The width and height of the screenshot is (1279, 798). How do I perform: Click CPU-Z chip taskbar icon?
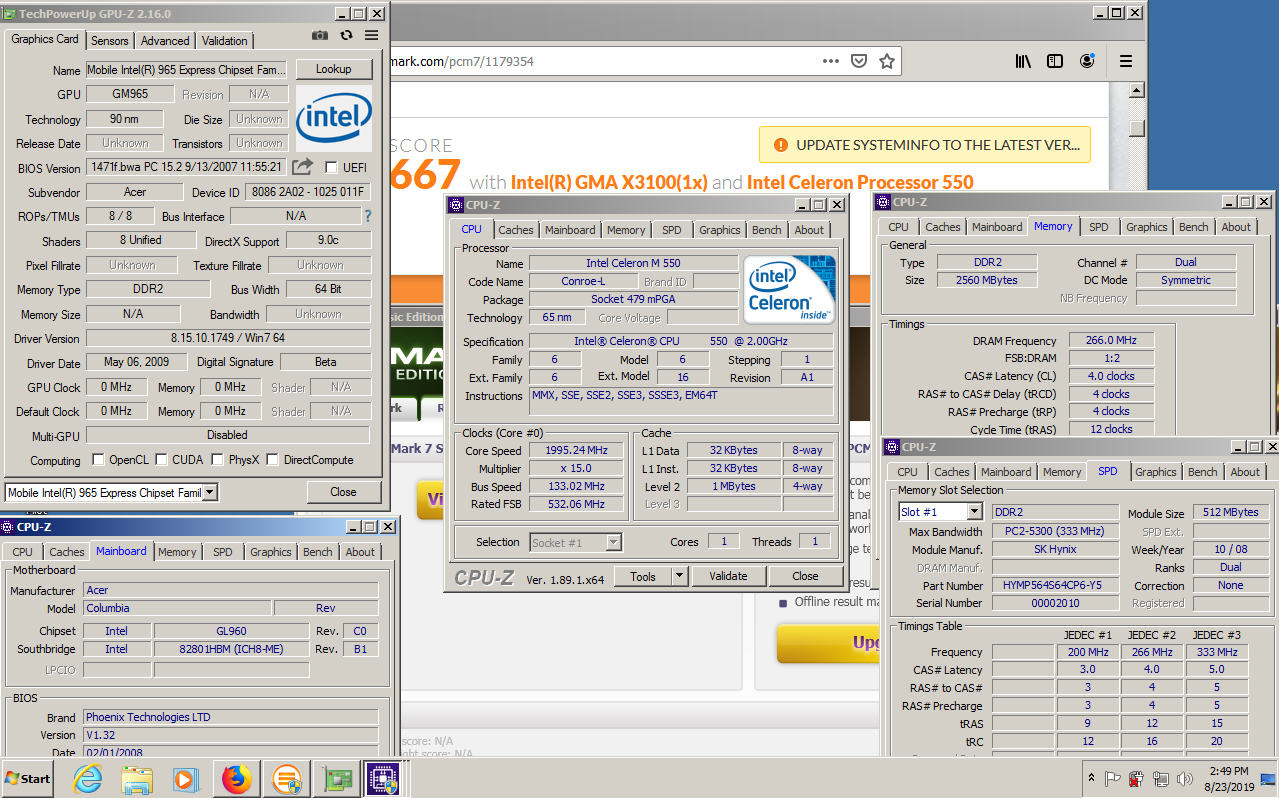[x=383, y=778]
